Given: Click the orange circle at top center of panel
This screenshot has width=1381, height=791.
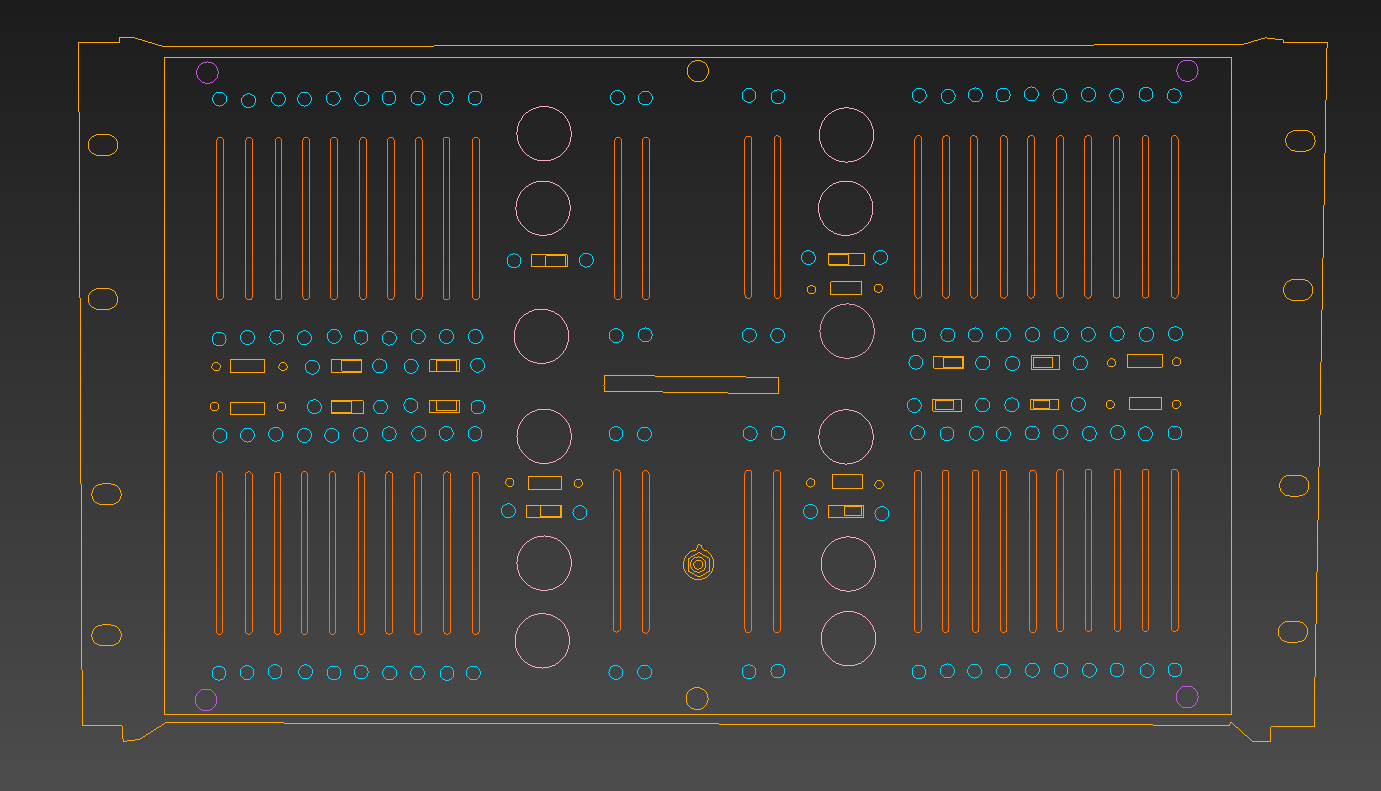Looking at the screenshot, I should click(x=698, y=70).
